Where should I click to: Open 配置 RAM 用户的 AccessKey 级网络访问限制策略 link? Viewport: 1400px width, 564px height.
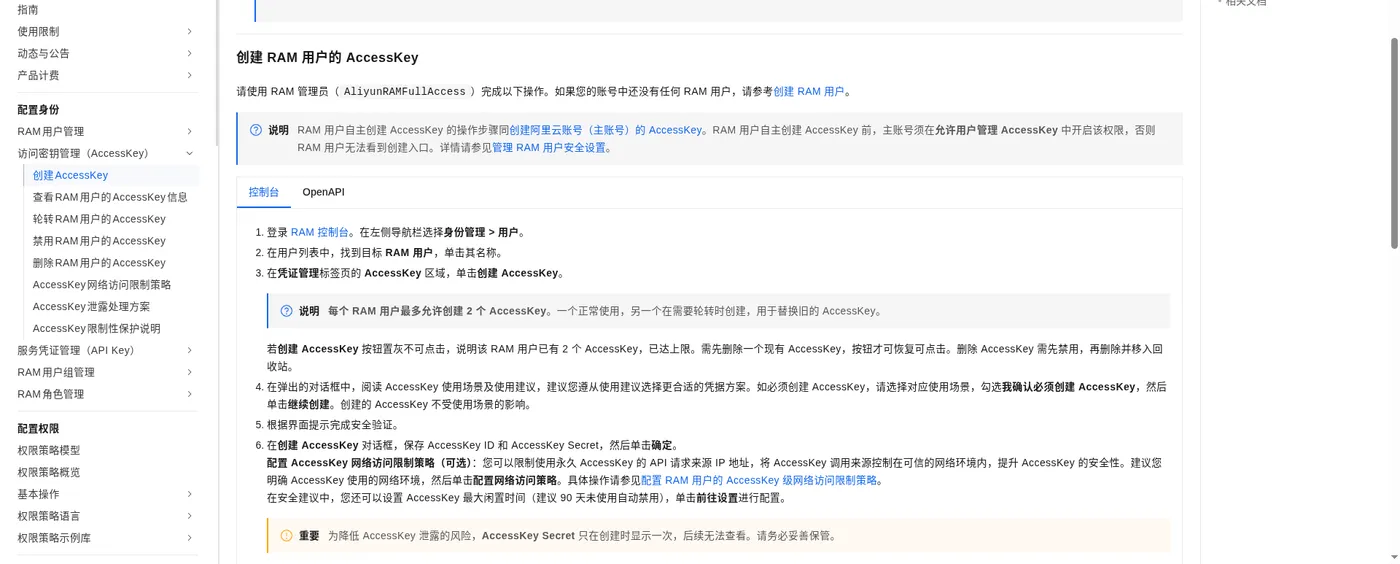(x=759, y=481)
